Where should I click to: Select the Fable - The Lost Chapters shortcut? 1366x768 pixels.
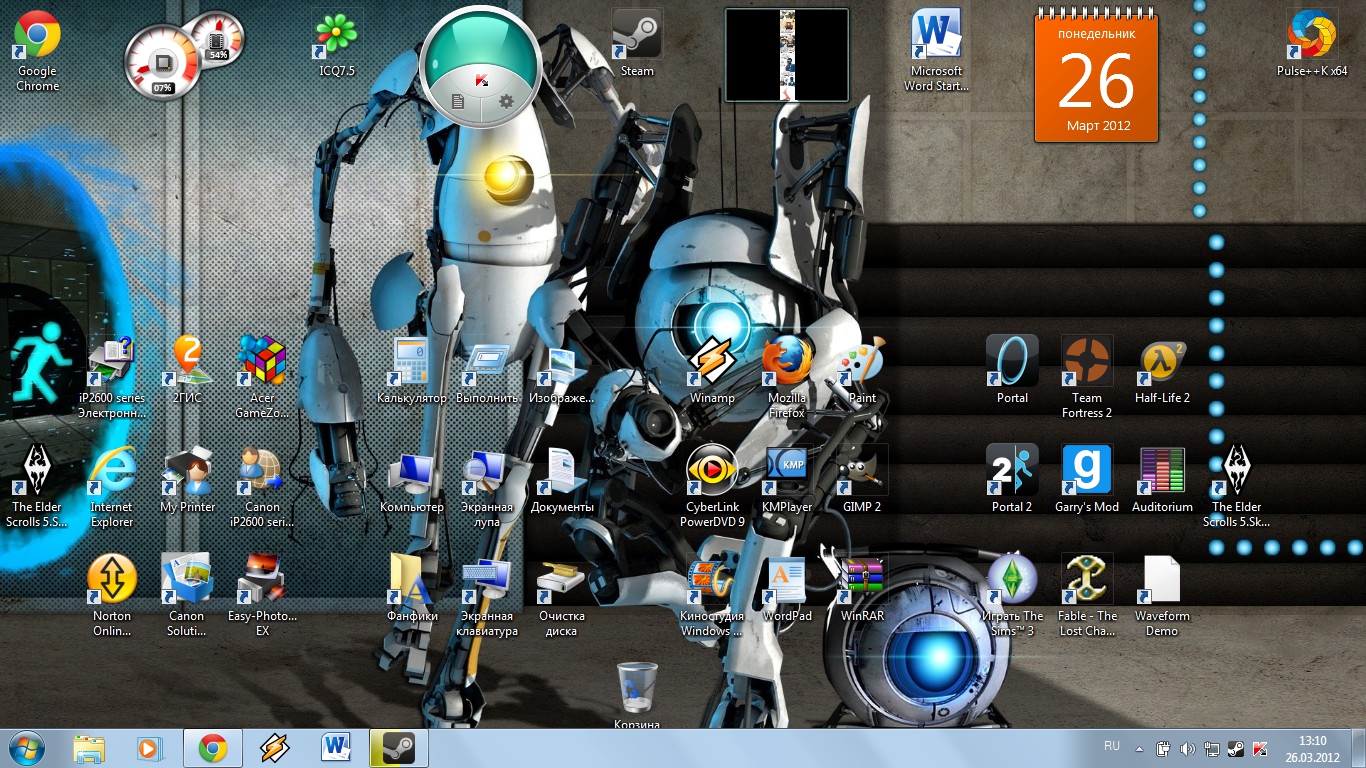[x=1087, y=596]
